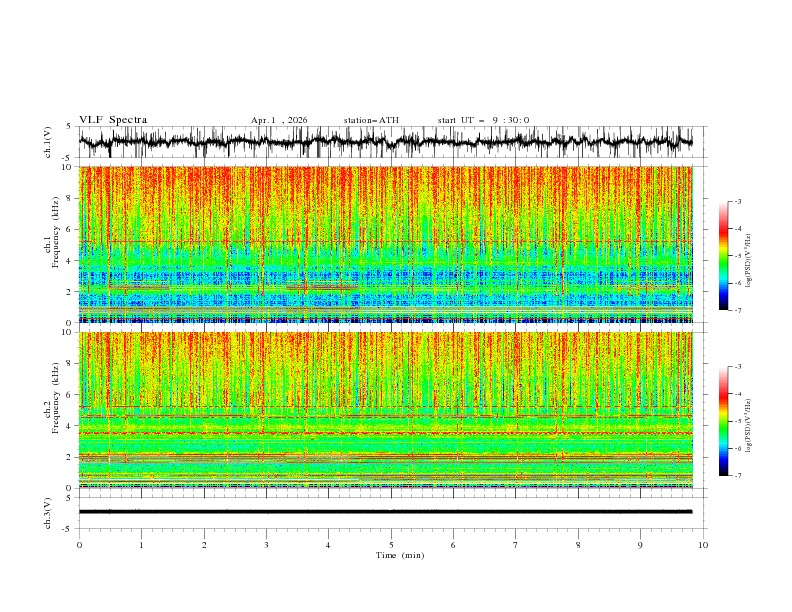Click the date text "Apr. 1, 2026"
This screenshot has height=612, width=792.
[x=279, y=120]
